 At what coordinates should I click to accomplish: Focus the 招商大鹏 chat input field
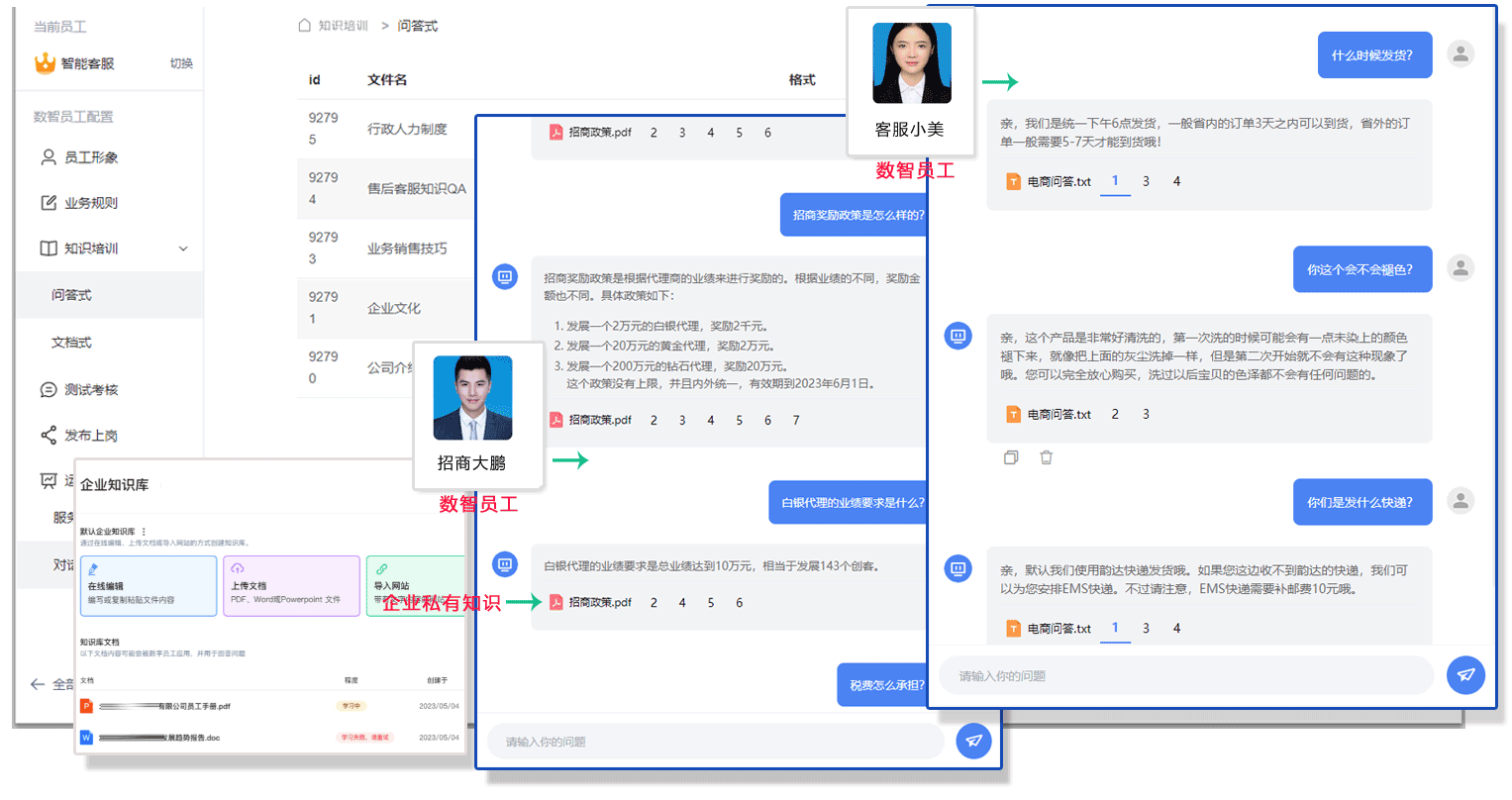coord(715,742)
